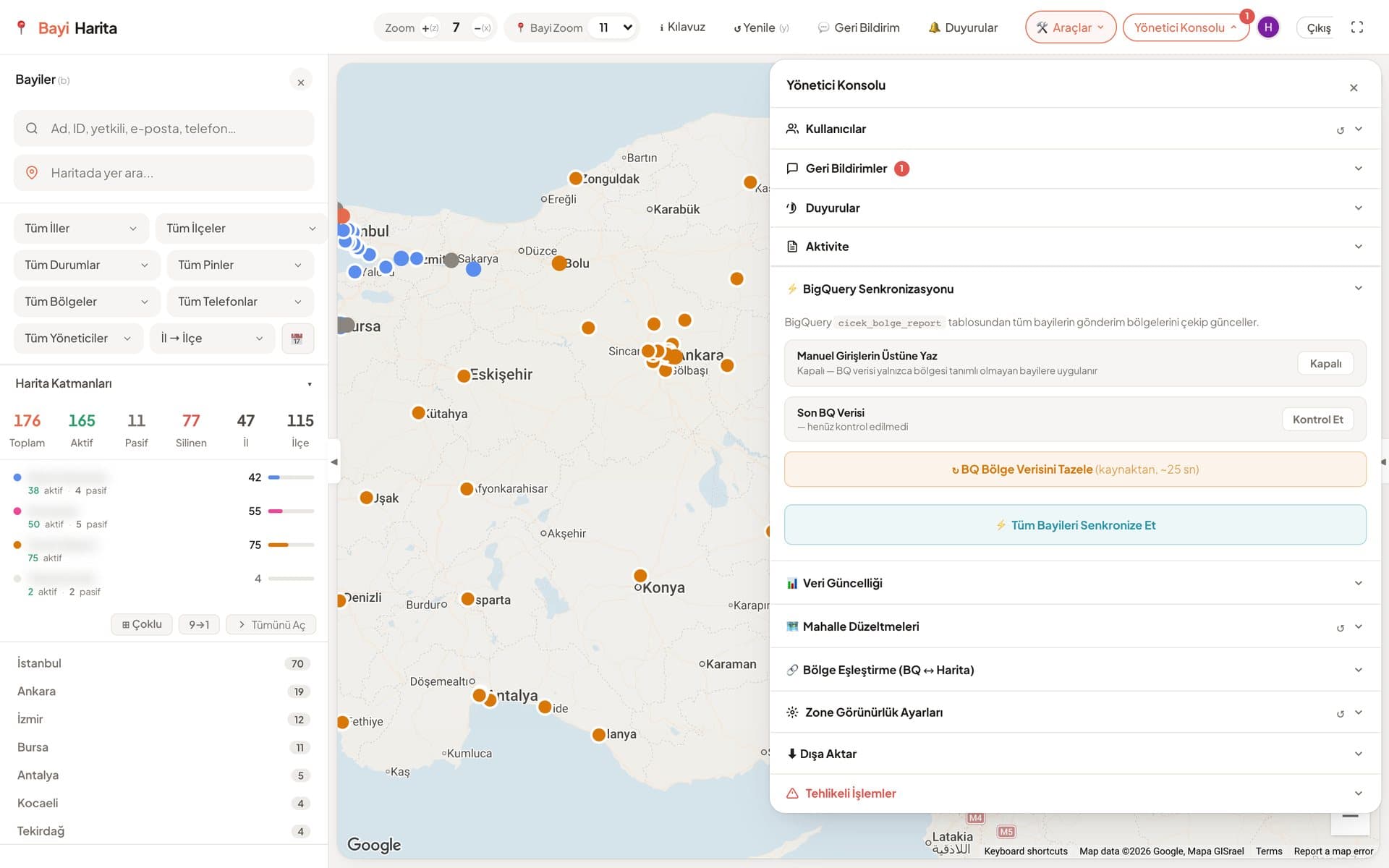
Task: Open the Araçlar menu
Action: tap(1070, 27)
